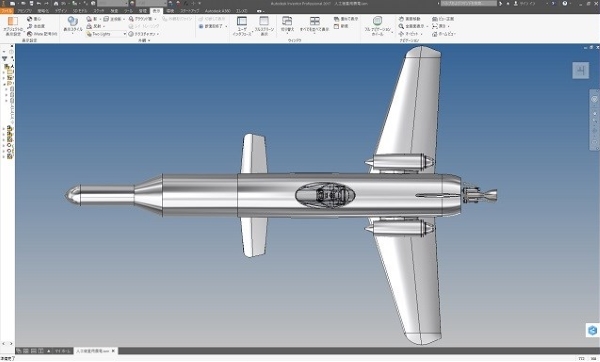The image size is (600, 362).
Task: Open the Two Lights lighting style dropdown
Action: click(106, 34)
